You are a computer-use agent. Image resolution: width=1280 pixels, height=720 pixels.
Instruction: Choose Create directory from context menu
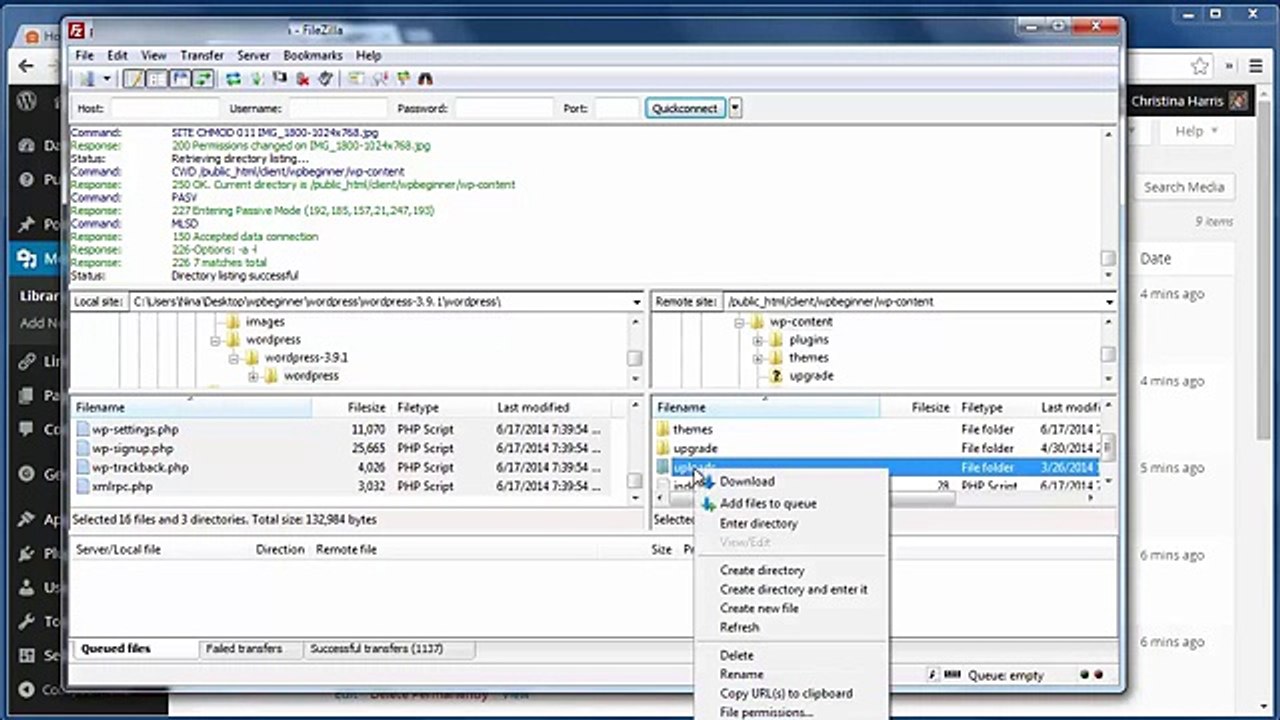[762, 570]
